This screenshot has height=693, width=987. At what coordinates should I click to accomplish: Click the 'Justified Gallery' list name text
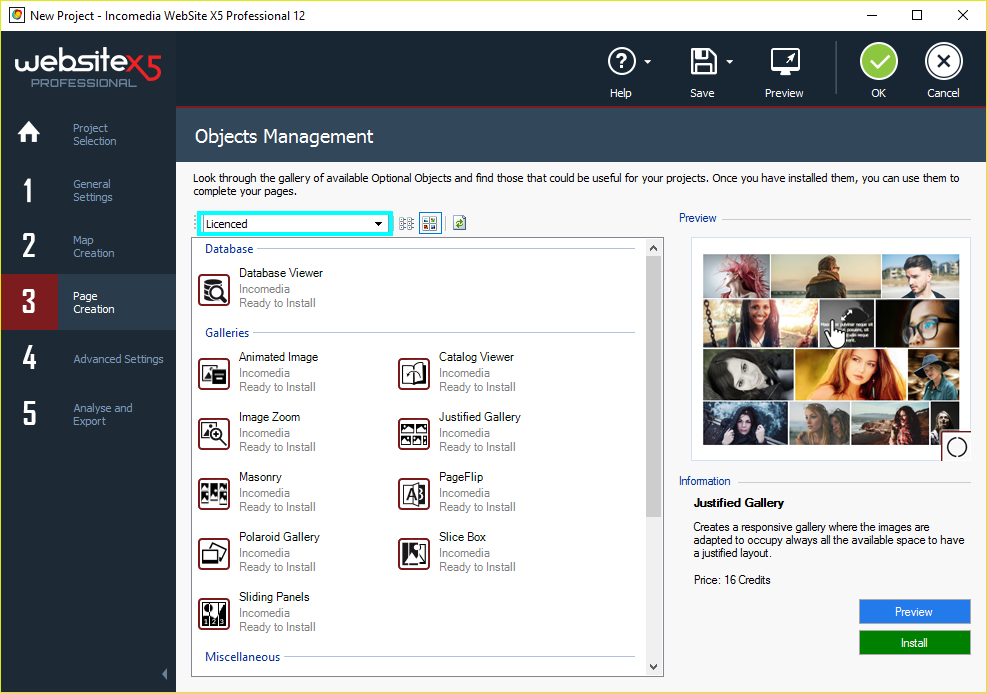pyautogui.click(x=480, y=417)
